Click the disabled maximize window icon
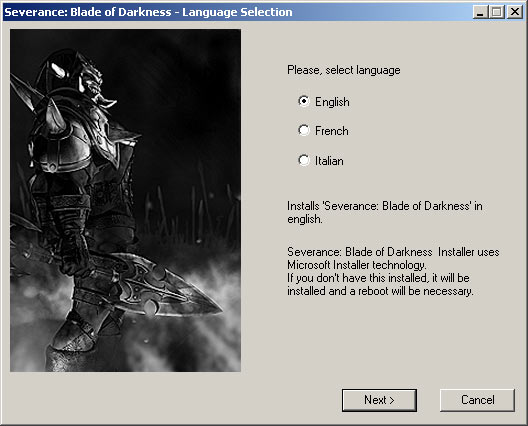The width and height of the screenshot is (528, 426). pos(497,12)
